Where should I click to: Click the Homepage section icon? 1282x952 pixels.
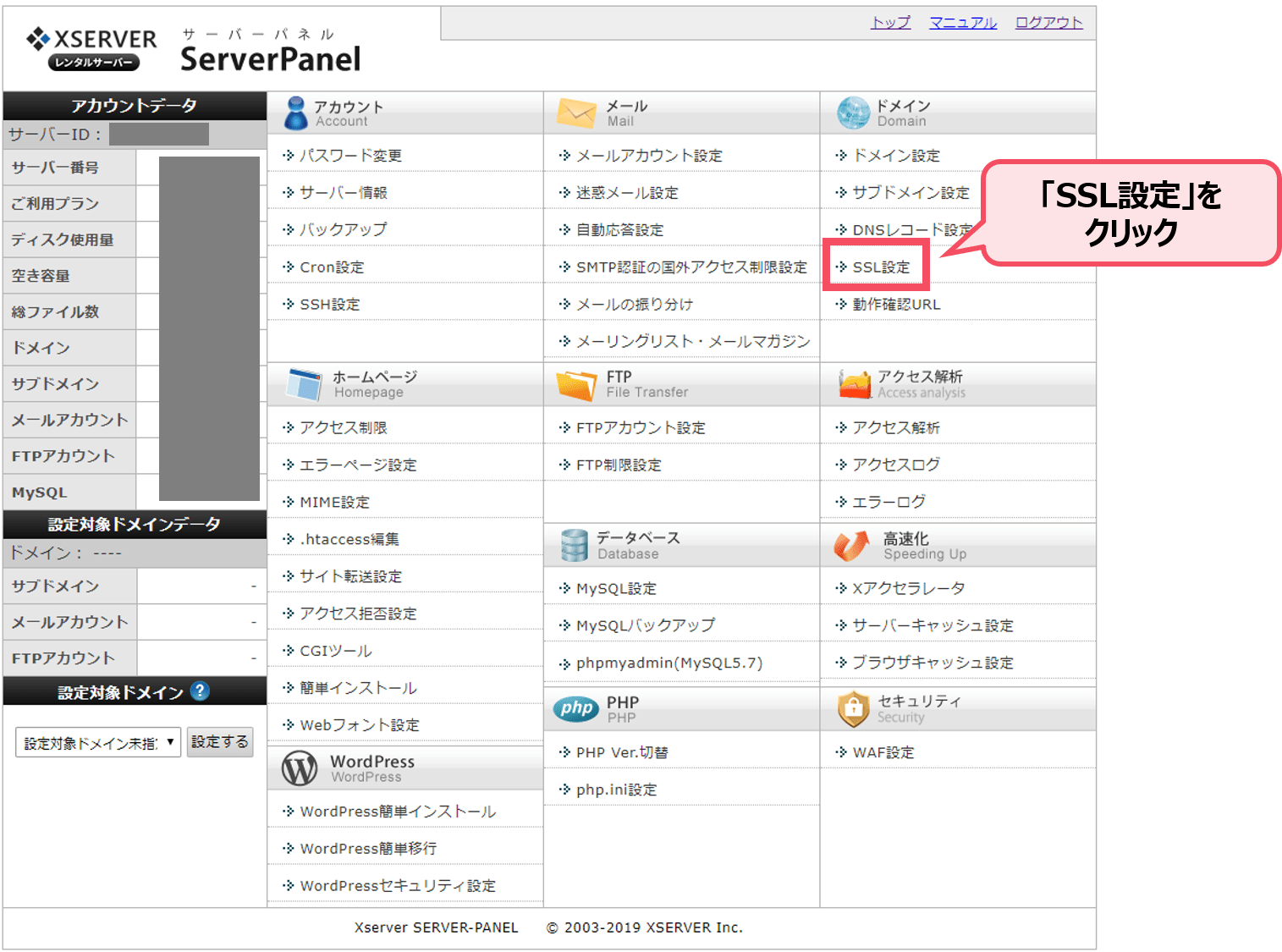point(304,384)
